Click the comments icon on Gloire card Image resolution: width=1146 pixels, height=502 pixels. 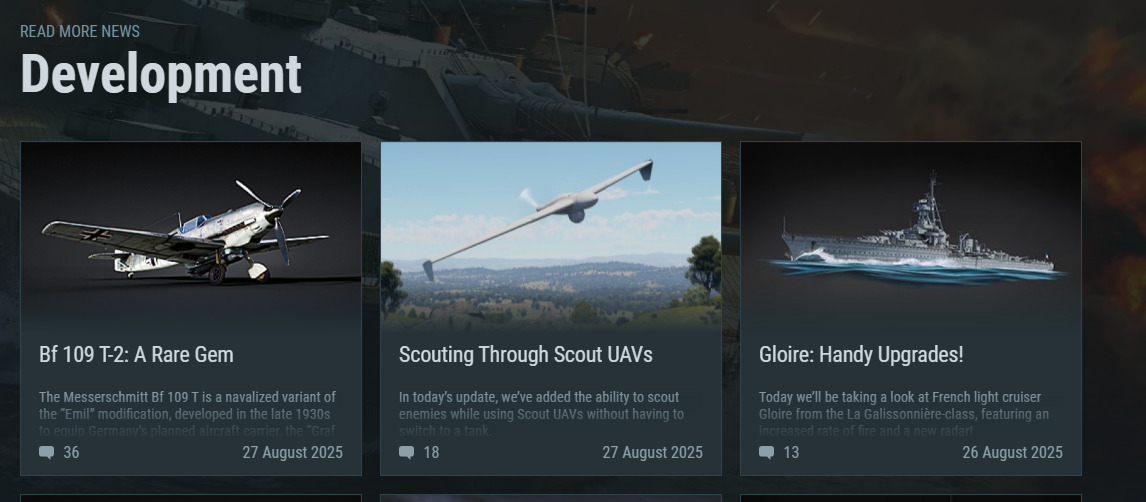click(767, 453)
